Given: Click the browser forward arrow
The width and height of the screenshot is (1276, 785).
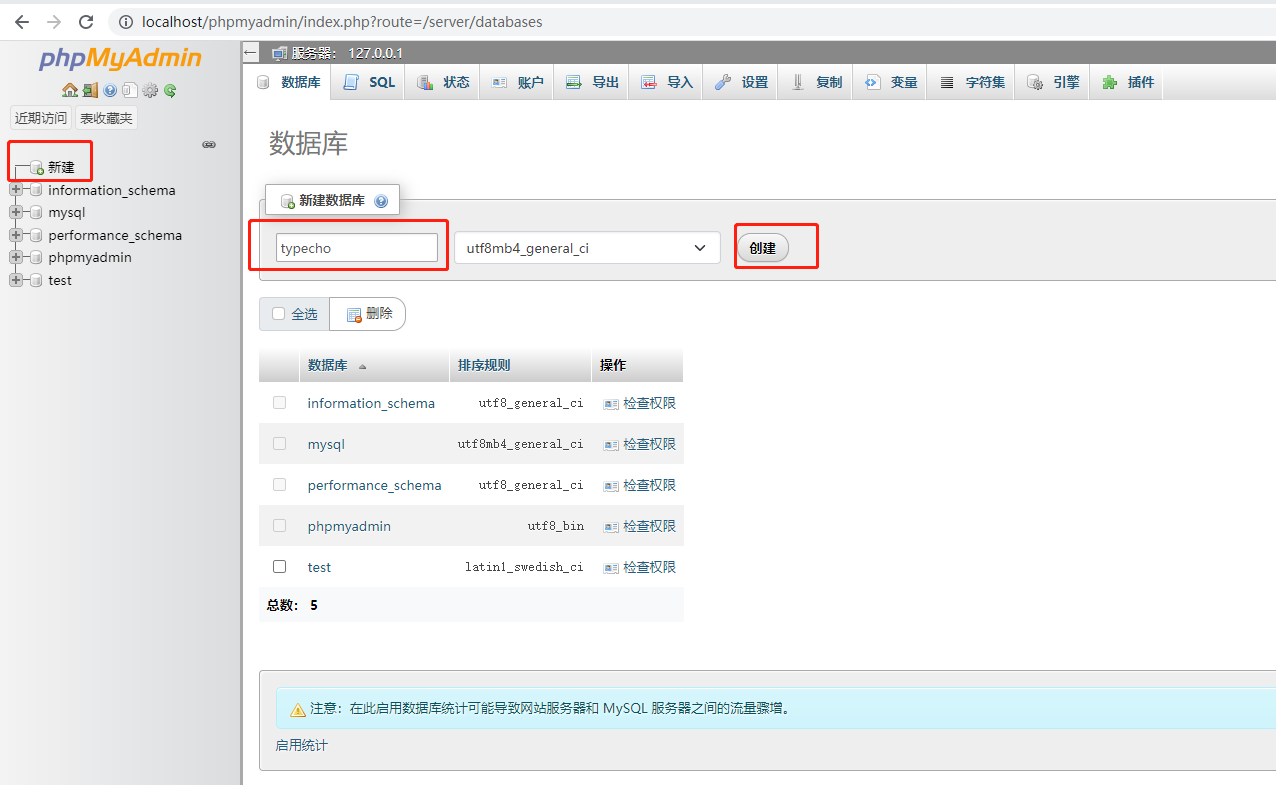Looking at the screenshot, I should point(54,21).
